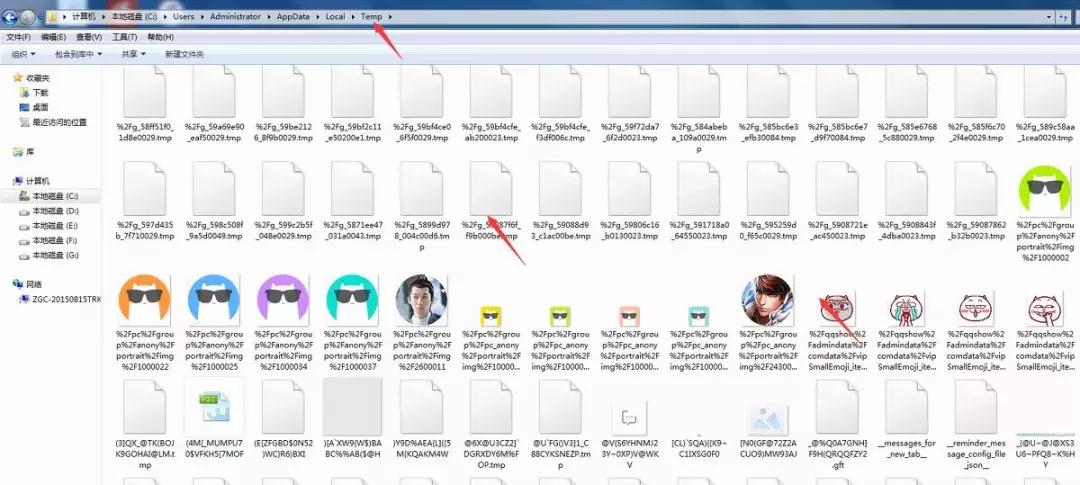Open the 工具(T) menu

(124, 37)
